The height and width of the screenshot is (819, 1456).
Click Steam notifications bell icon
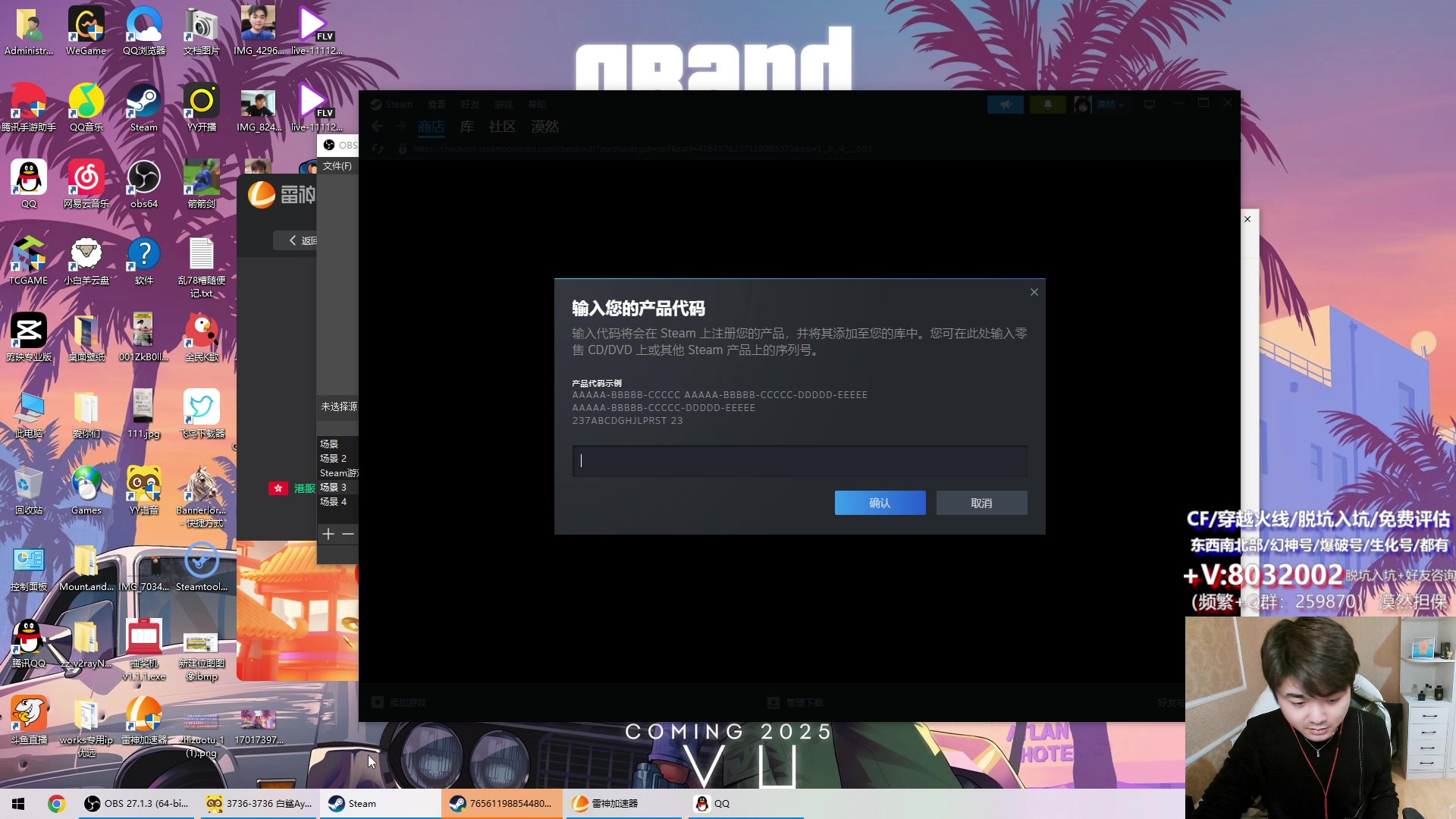(1048, 105)
